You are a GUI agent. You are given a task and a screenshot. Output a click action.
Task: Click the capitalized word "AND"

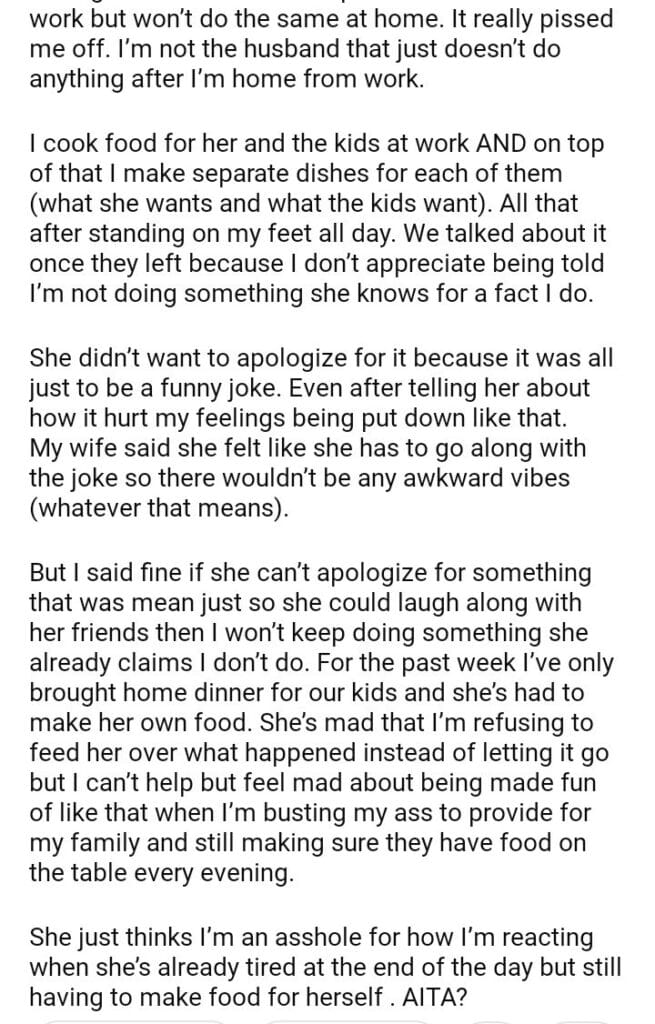pyautogui.click(x=512, y=145)
